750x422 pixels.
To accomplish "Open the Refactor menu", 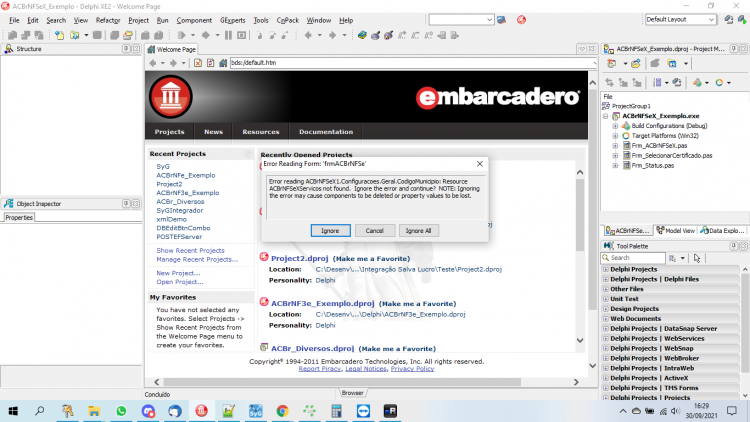I will click(108, 21).
